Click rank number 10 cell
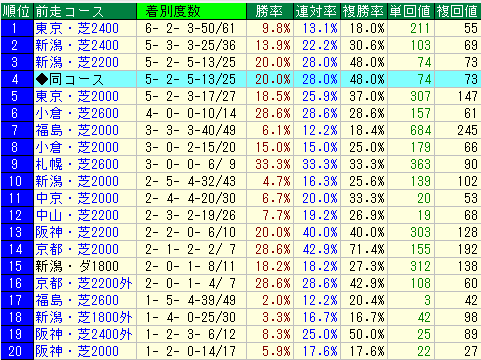 click(x=17, y=181)
